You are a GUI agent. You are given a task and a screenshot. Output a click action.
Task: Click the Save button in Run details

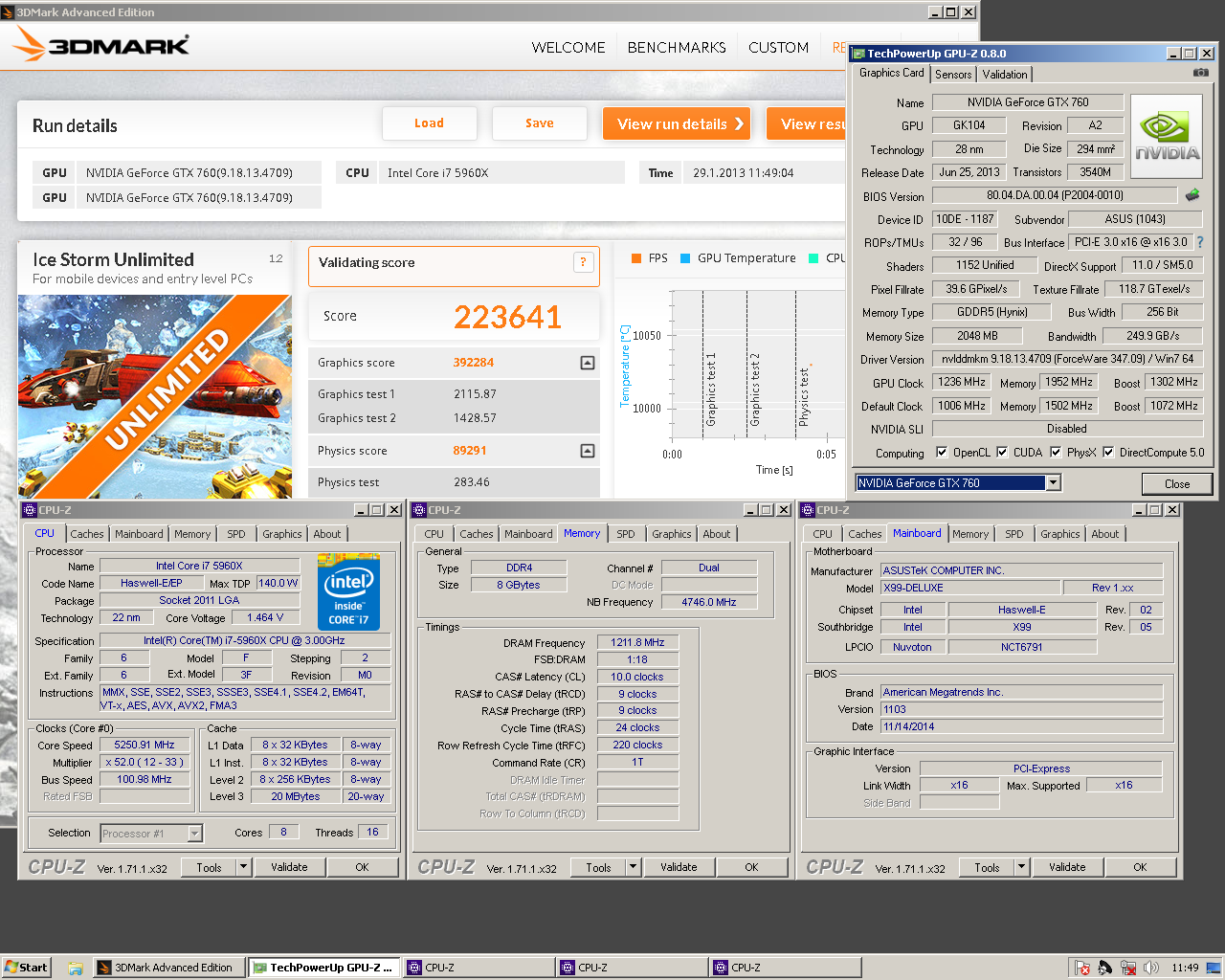point(540,123)
